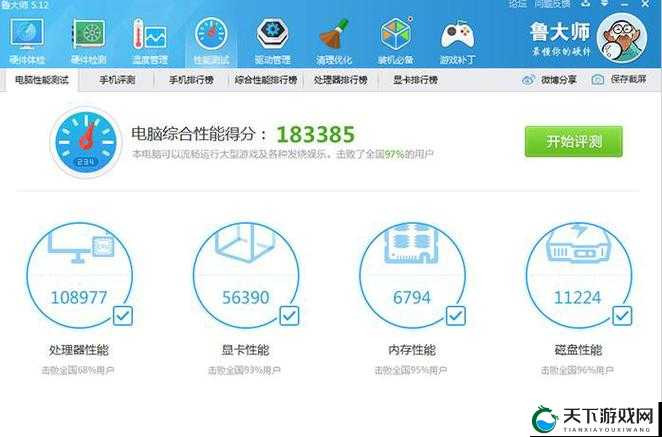Click the 鲁大师 mascot avatar
This screenshot has width=662, height=437.
click(621, 38)
